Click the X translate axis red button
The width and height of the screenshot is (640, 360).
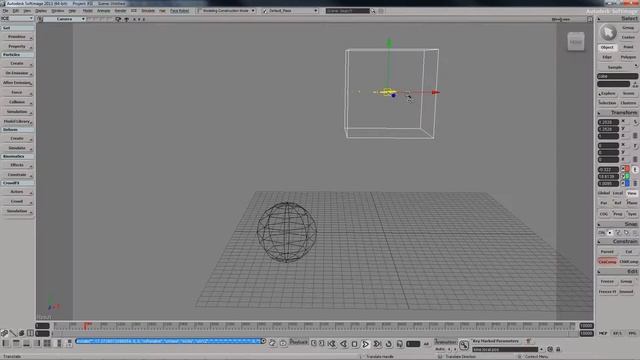point(627,169)
